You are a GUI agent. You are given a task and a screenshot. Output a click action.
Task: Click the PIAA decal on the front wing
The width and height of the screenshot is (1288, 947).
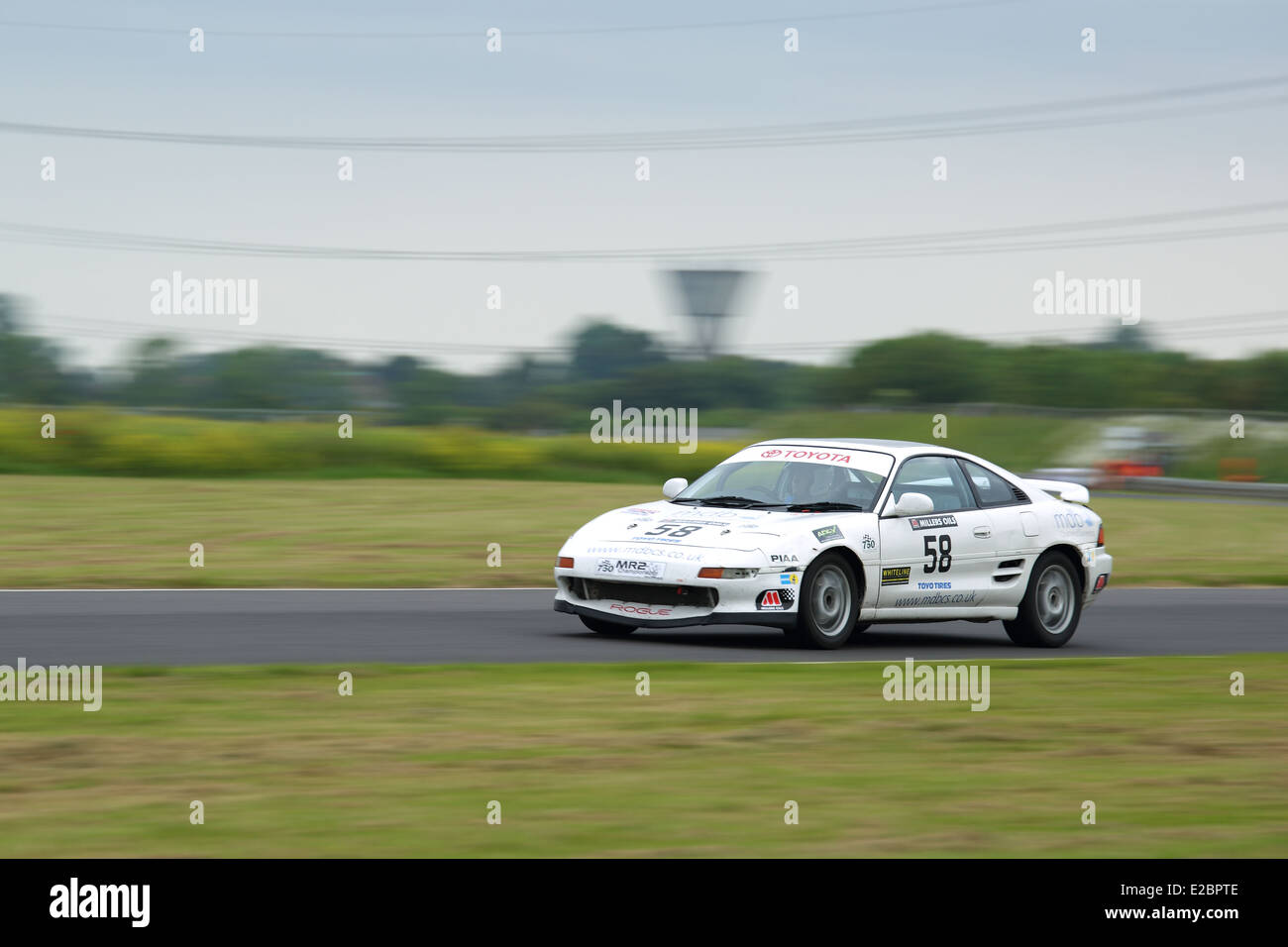[x=784, y=559]
